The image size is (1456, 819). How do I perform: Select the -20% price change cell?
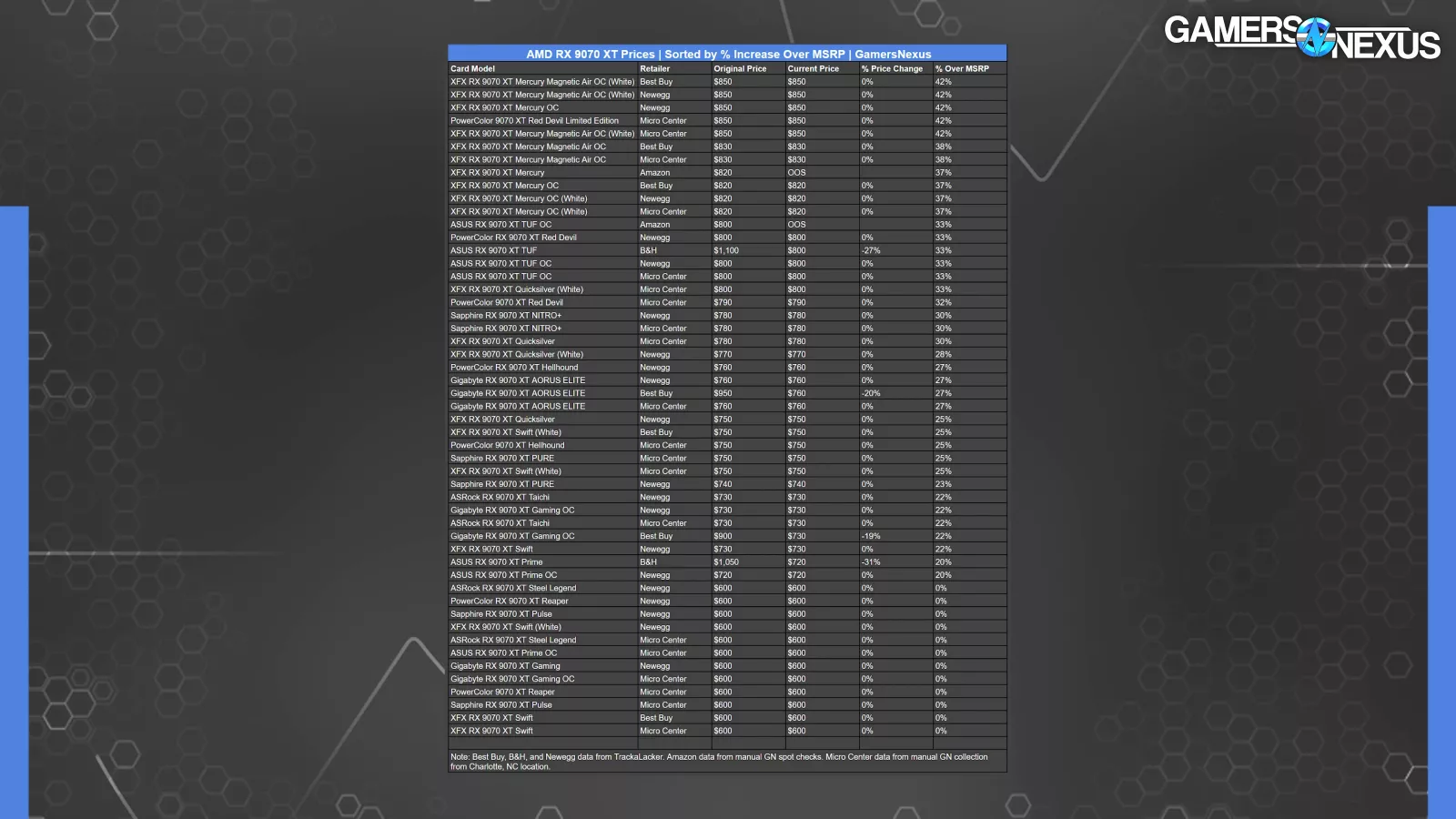tap(871, 393)
